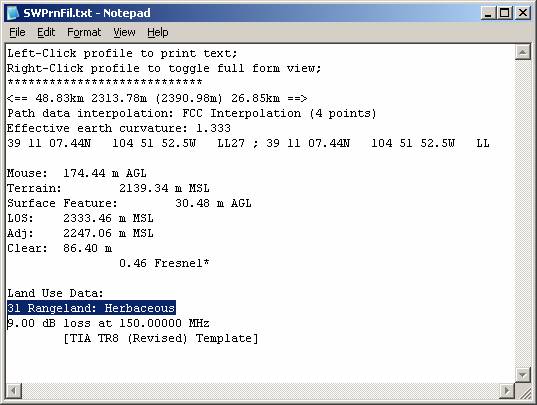Viewport: 537px width, 405px height.
Task: Maximize the Notepad window
Action: [x=505, y=13]
